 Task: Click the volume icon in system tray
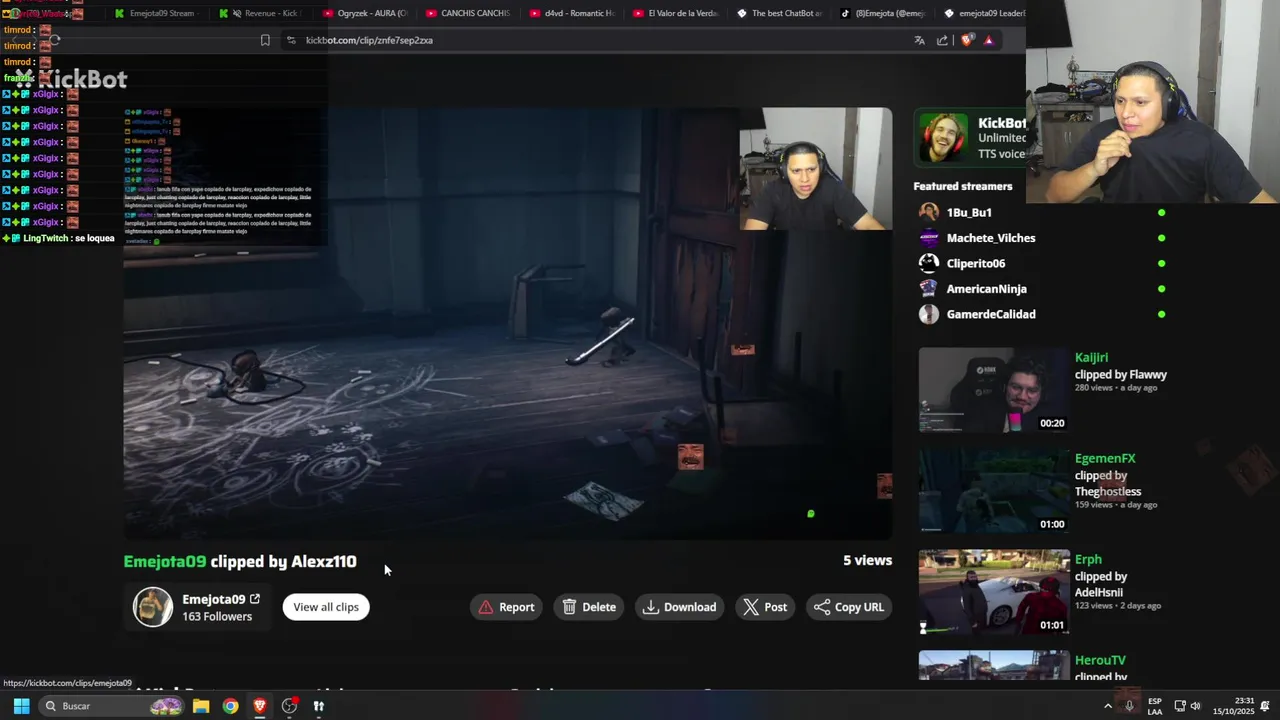[1195, 706]
